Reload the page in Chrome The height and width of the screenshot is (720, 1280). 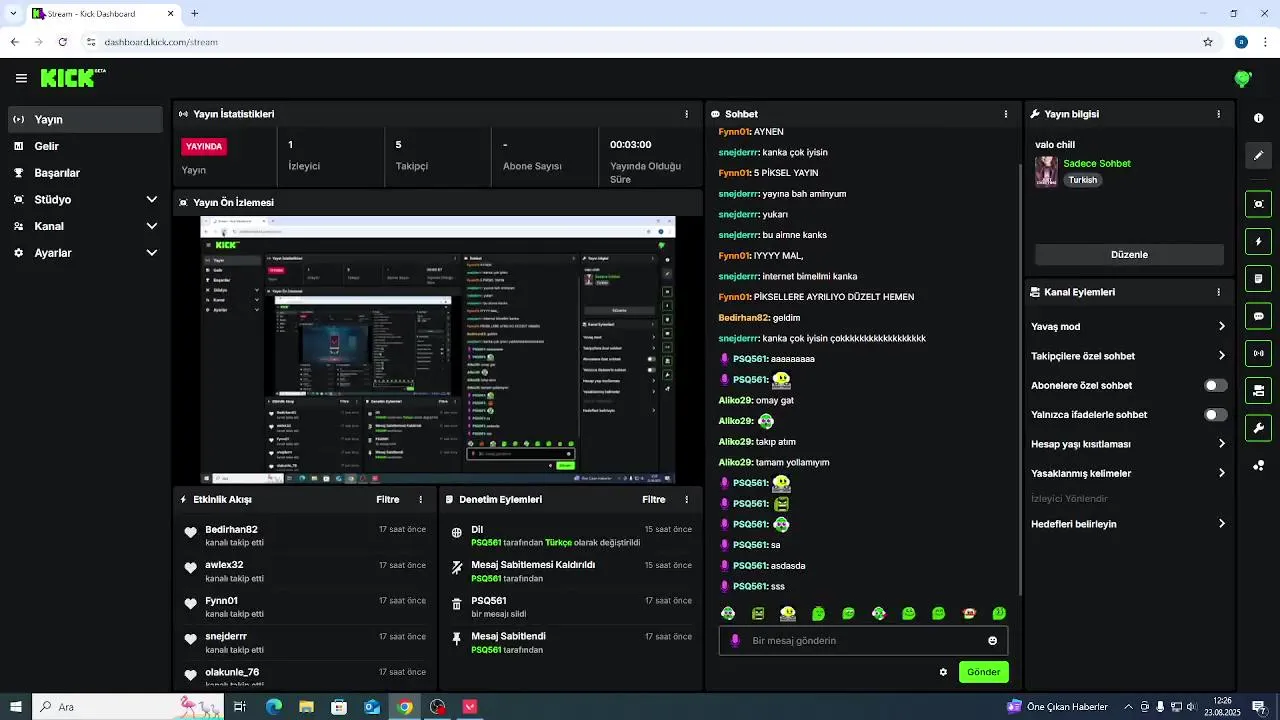62,42
